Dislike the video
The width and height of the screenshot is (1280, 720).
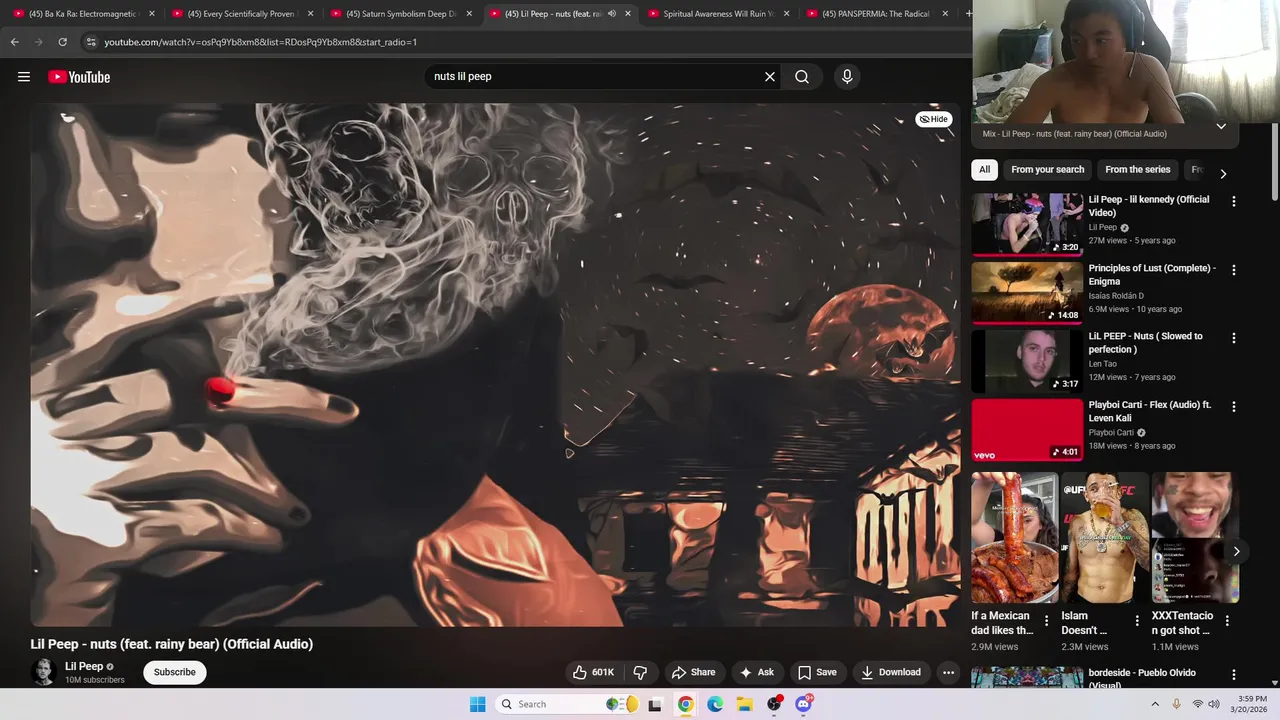(x=640, y=672)
